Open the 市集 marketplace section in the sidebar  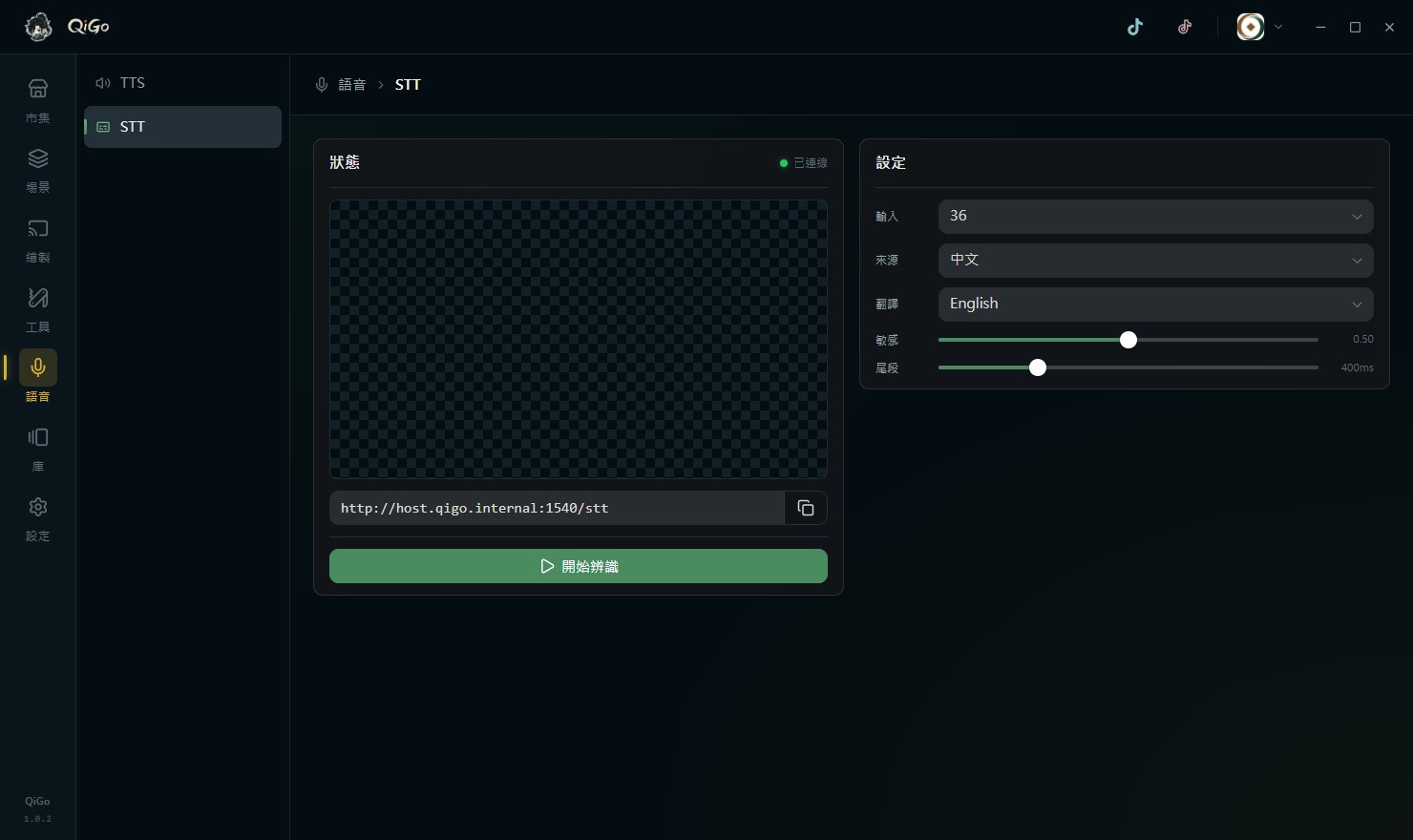(x=38, y=100)
